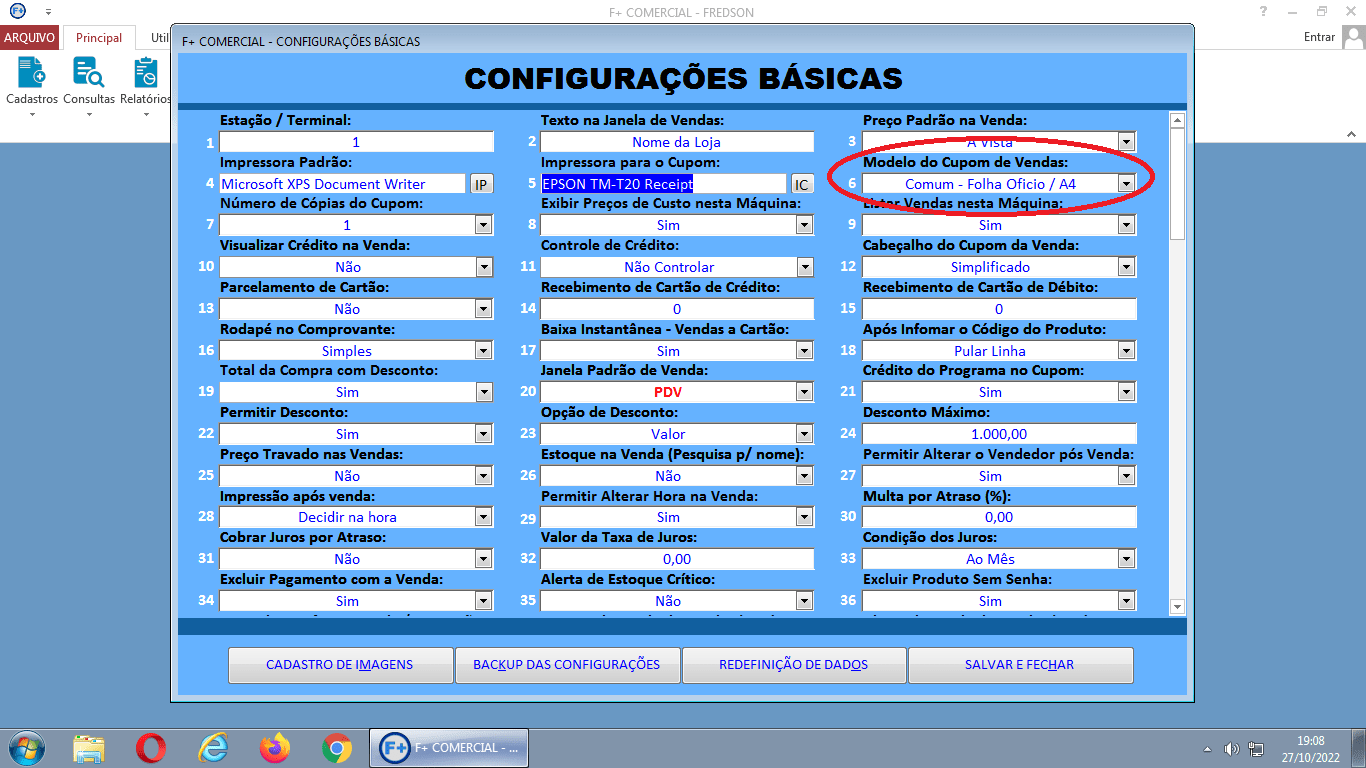Expand Modelo do Cupom de Vendas dropdown

(1126, 184)
